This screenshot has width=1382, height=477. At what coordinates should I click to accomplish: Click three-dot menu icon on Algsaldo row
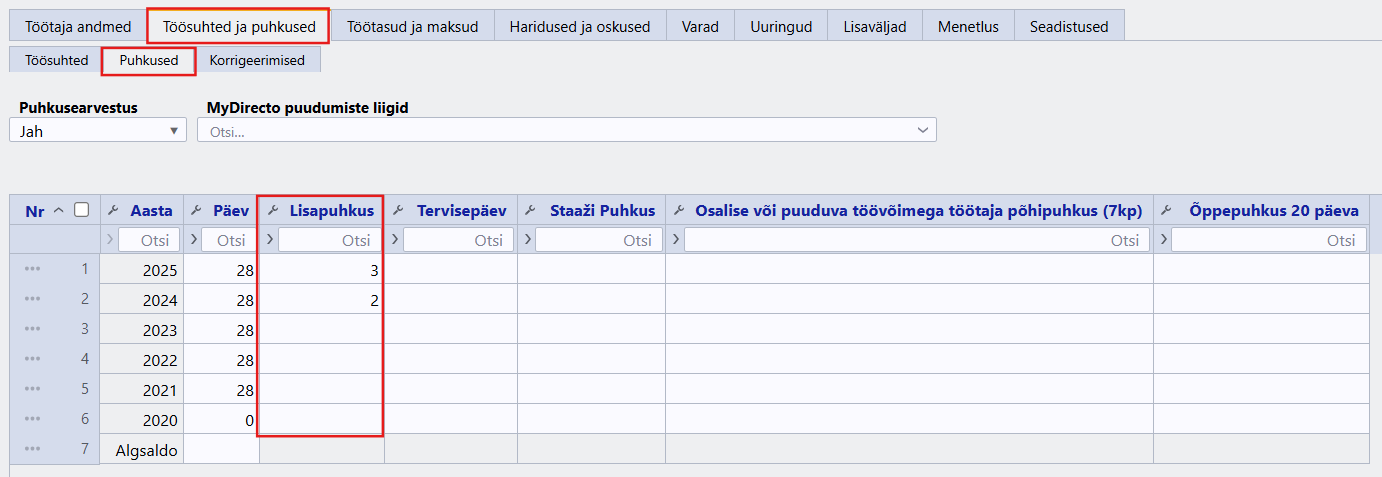33,449
